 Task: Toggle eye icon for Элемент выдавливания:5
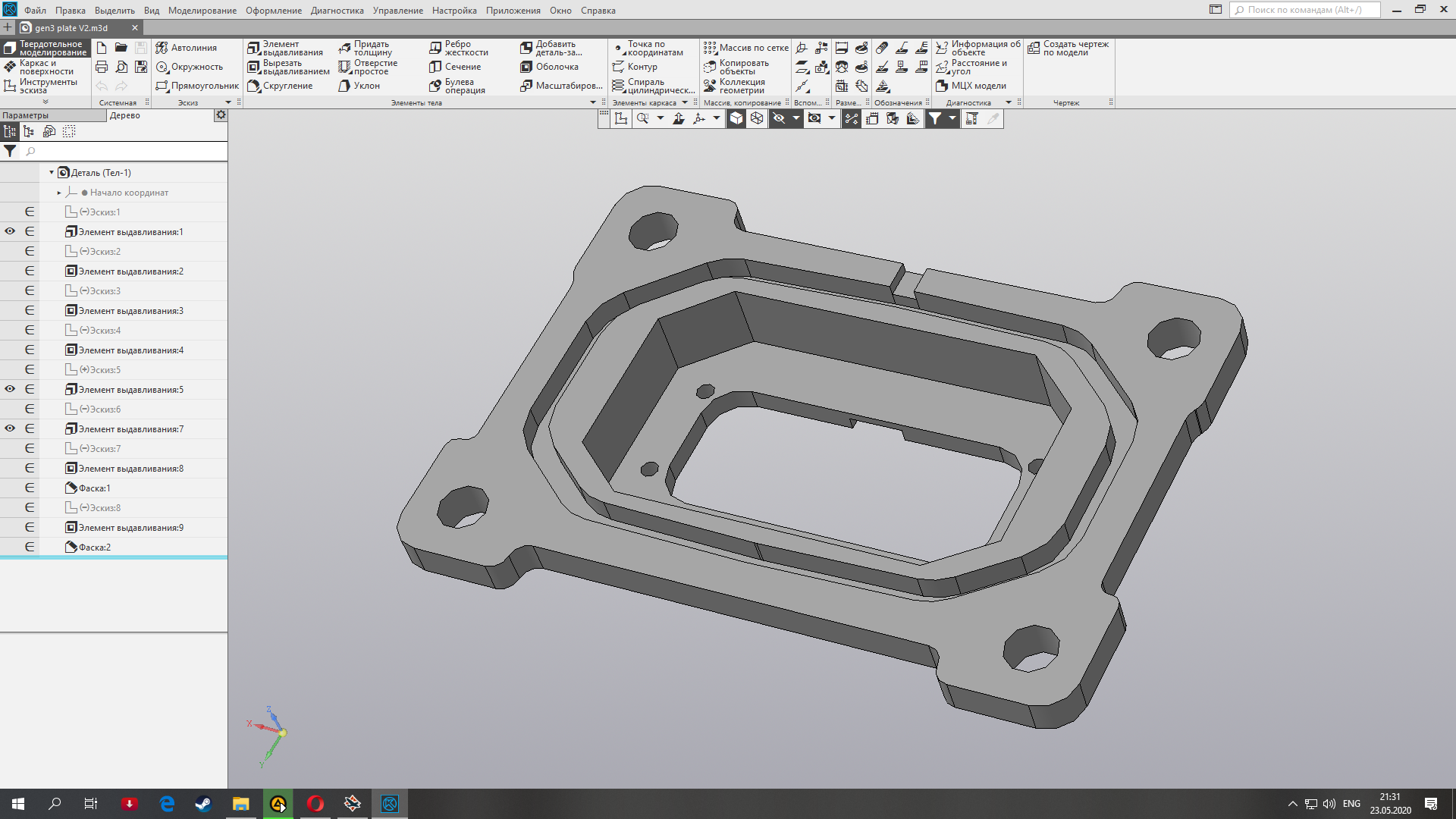click(10, 389)
